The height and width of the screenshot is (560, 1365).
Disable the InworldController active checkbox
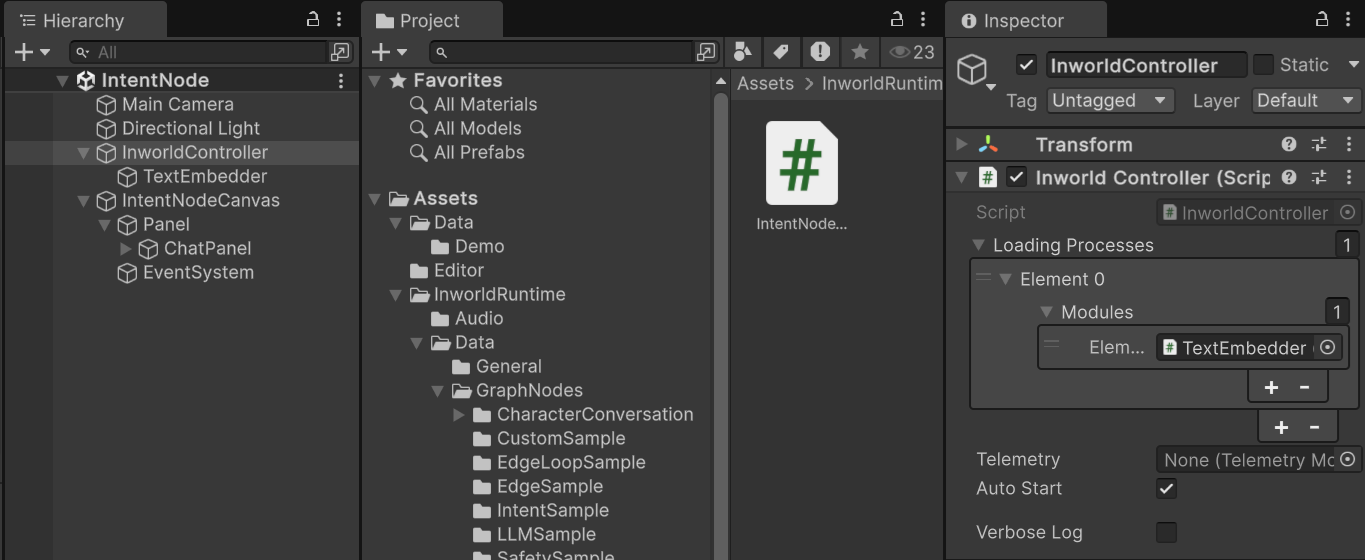click(1026, 65)
